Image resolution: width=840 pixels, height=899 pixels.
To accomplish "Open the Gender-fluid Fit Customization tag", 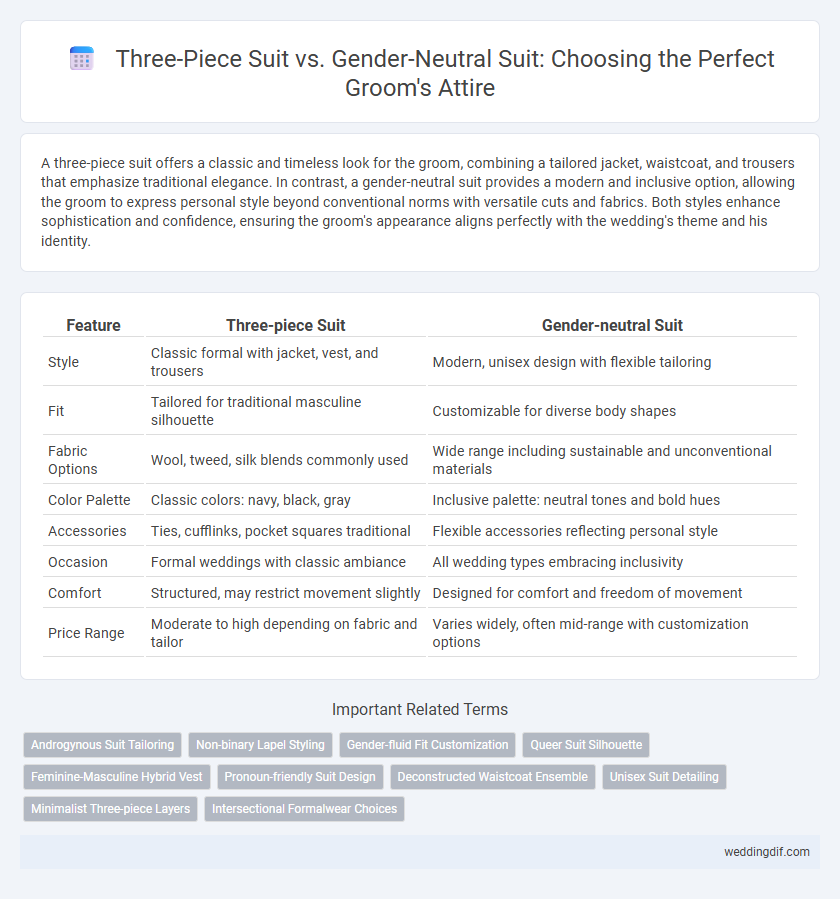I will pyautogui.click(x=427, y=745).
